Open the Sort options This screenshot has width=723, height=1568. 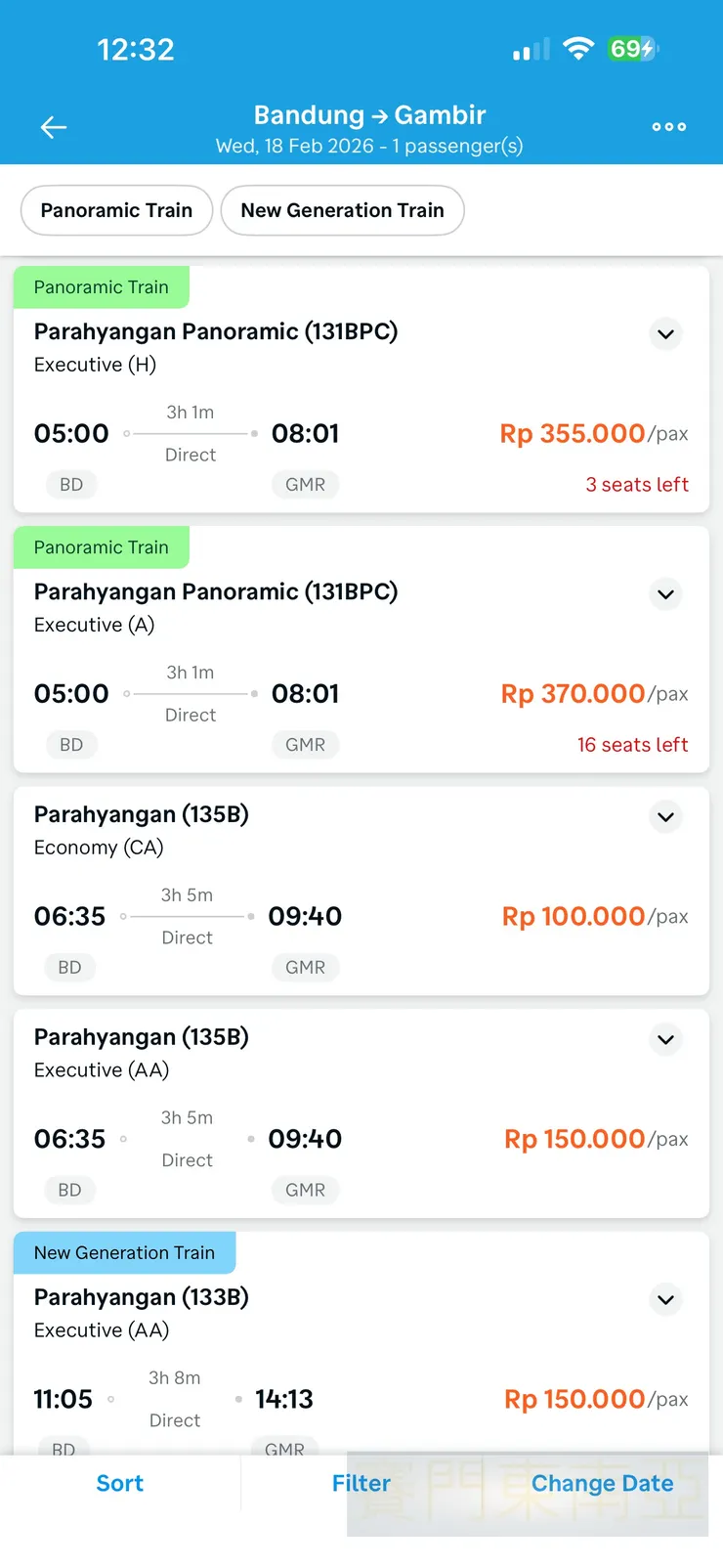119,1484
